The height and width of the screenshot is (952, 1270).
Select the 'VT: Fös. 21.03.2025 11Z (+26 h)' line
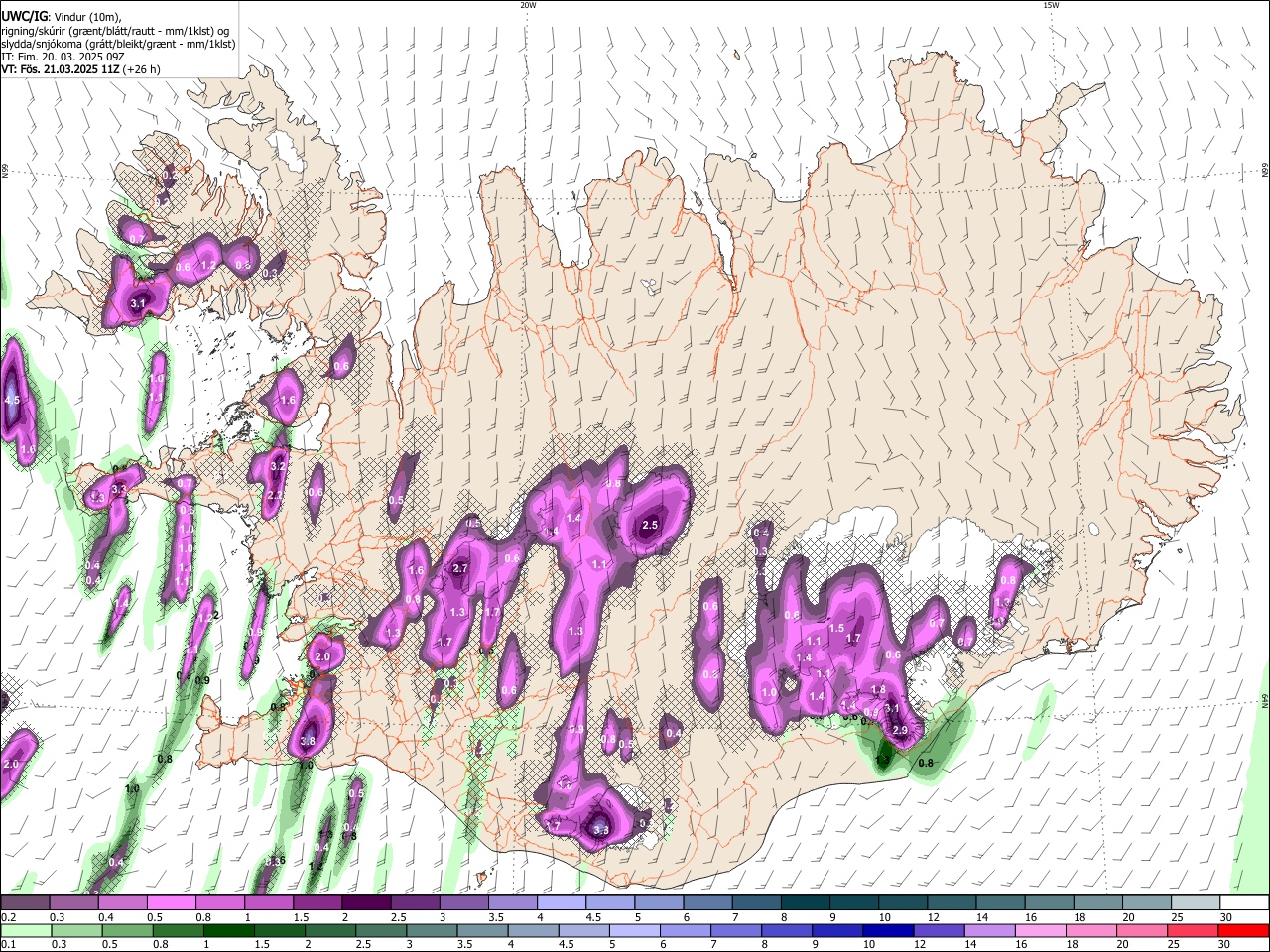click(80, 69)
